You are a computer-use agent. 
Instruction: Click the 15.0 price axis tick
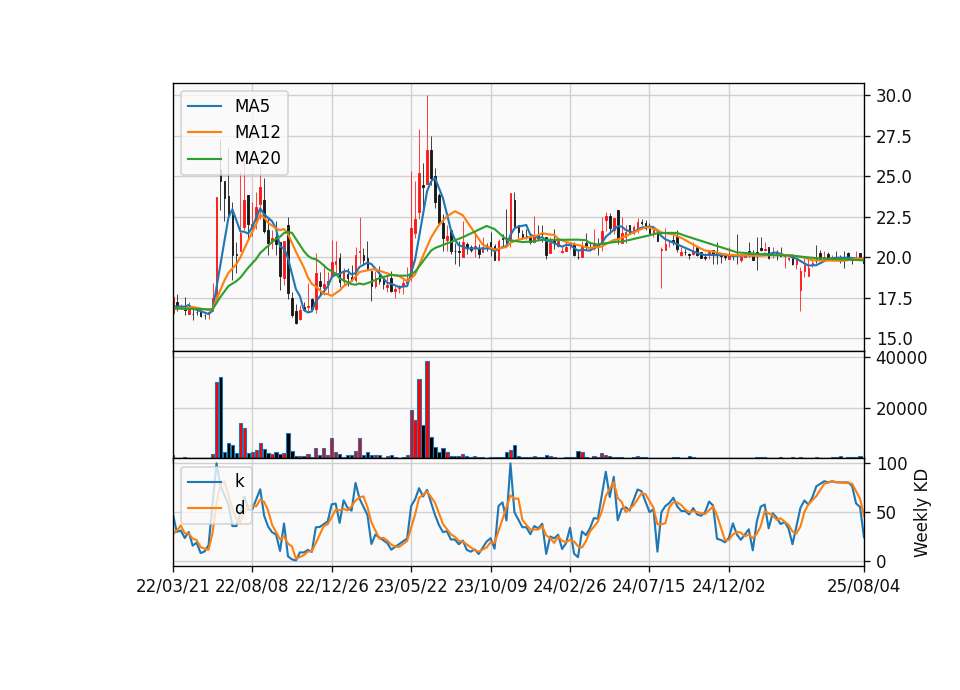pyautogui.click(x=893, y=339)
